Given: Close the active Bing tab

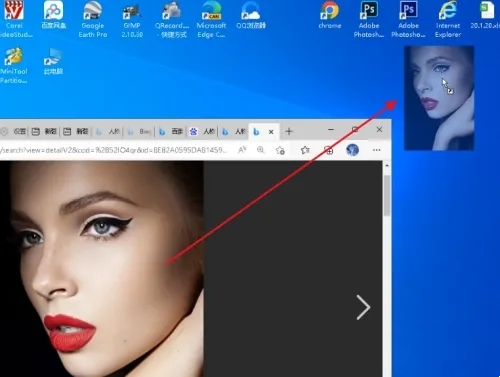Looking at the screenshot, I should pos(271,132).
